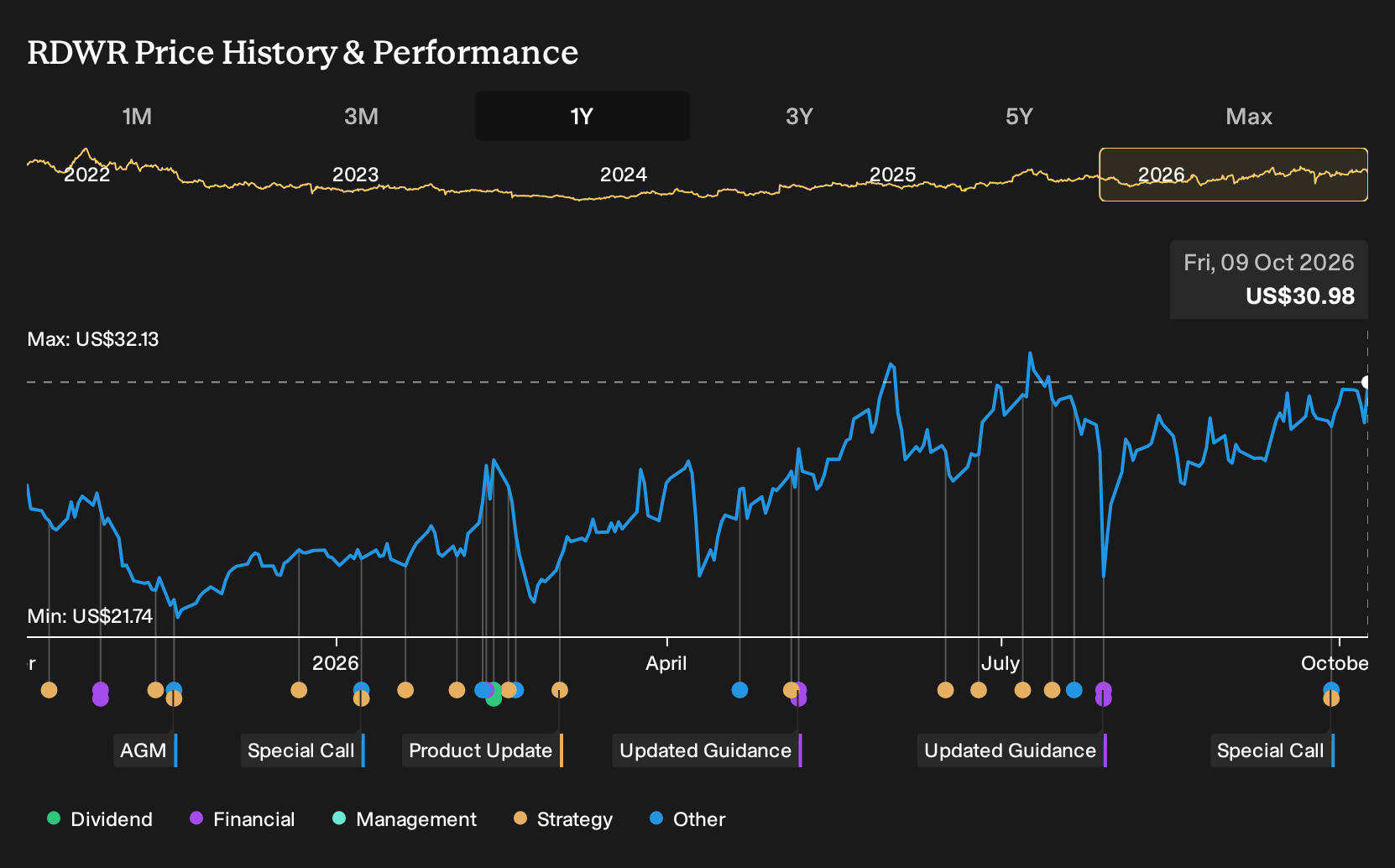Select the 3M time range tab
This screenshot has width=1395, height=868.
361,116
